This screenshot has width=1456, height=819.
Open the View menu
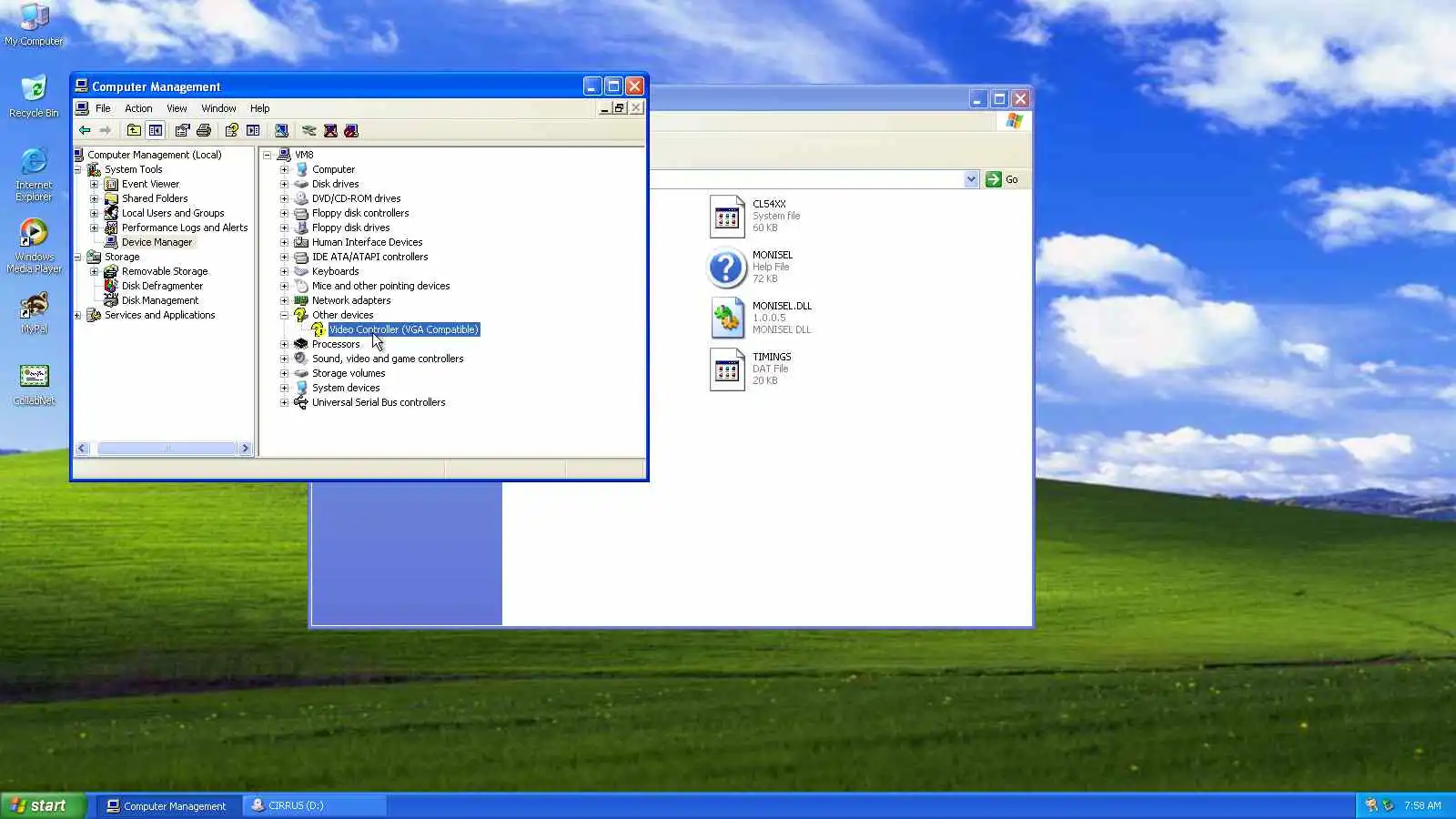177,108
